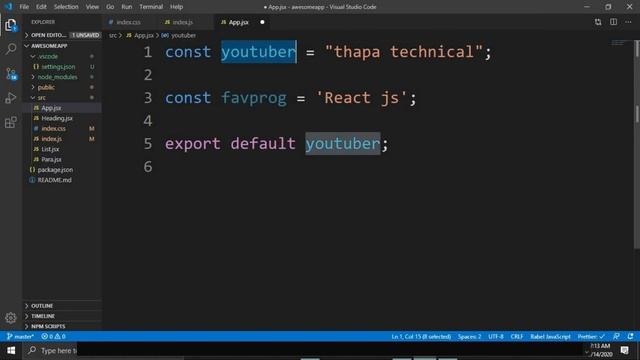
Task: Open the Go menu
Action: (x=110, y=7)
